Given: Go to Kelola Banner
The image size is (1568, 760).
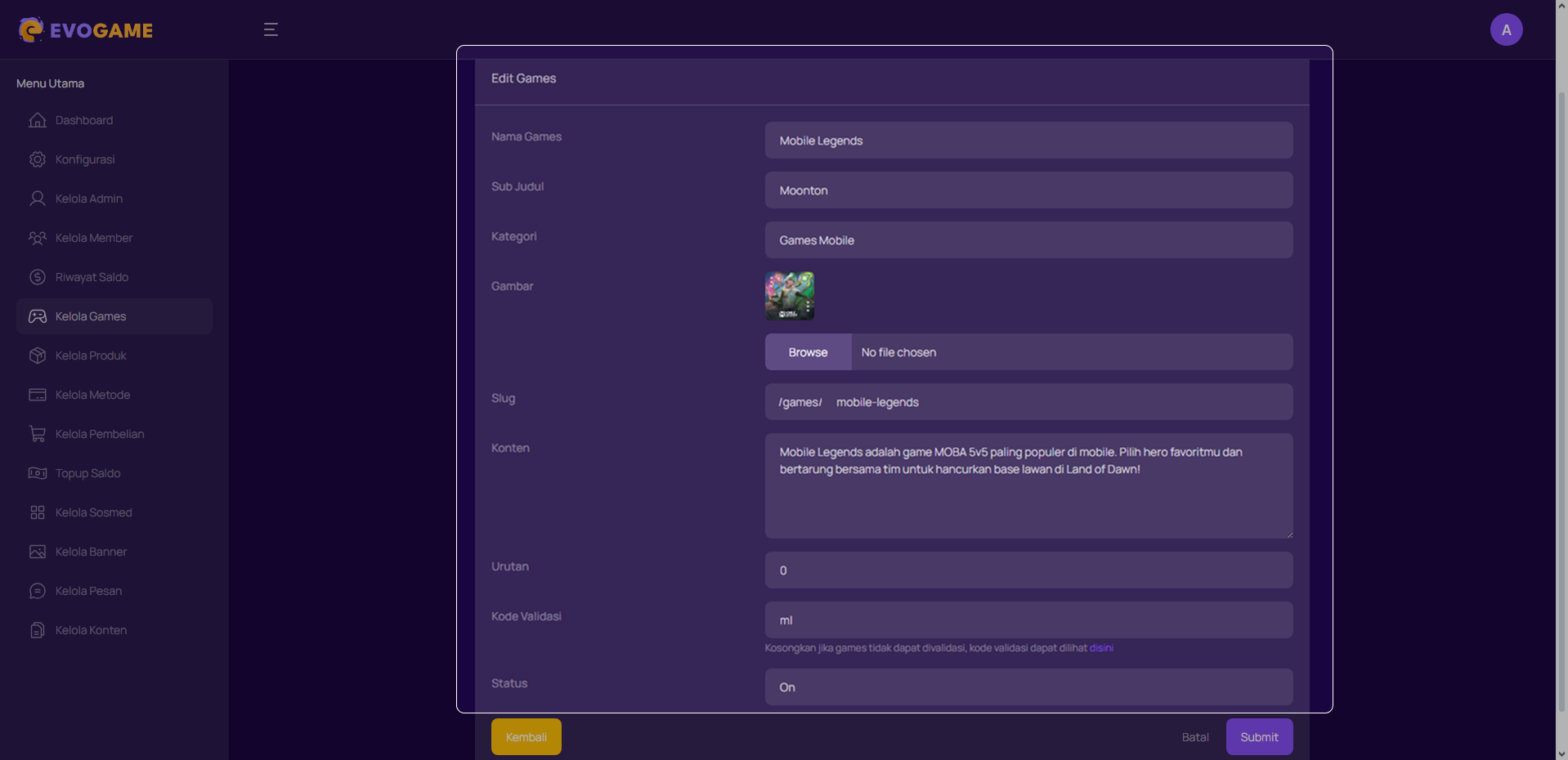Looking at the screenshot, I should pyautogui.click(x=114, y=552).
